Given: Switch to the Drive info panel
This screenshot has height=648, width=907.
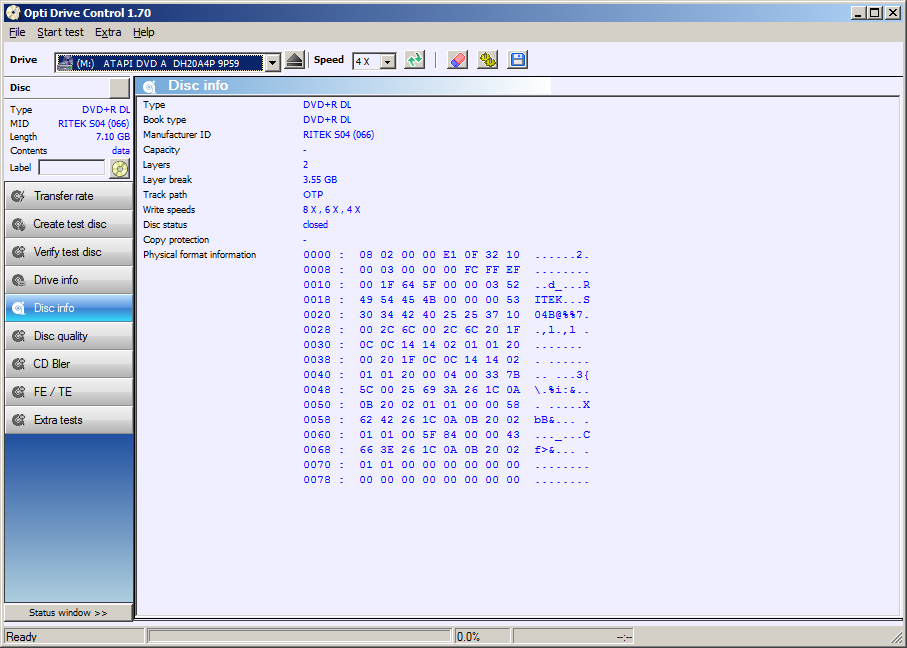Looking at the screenshot, I should point(69,280).
